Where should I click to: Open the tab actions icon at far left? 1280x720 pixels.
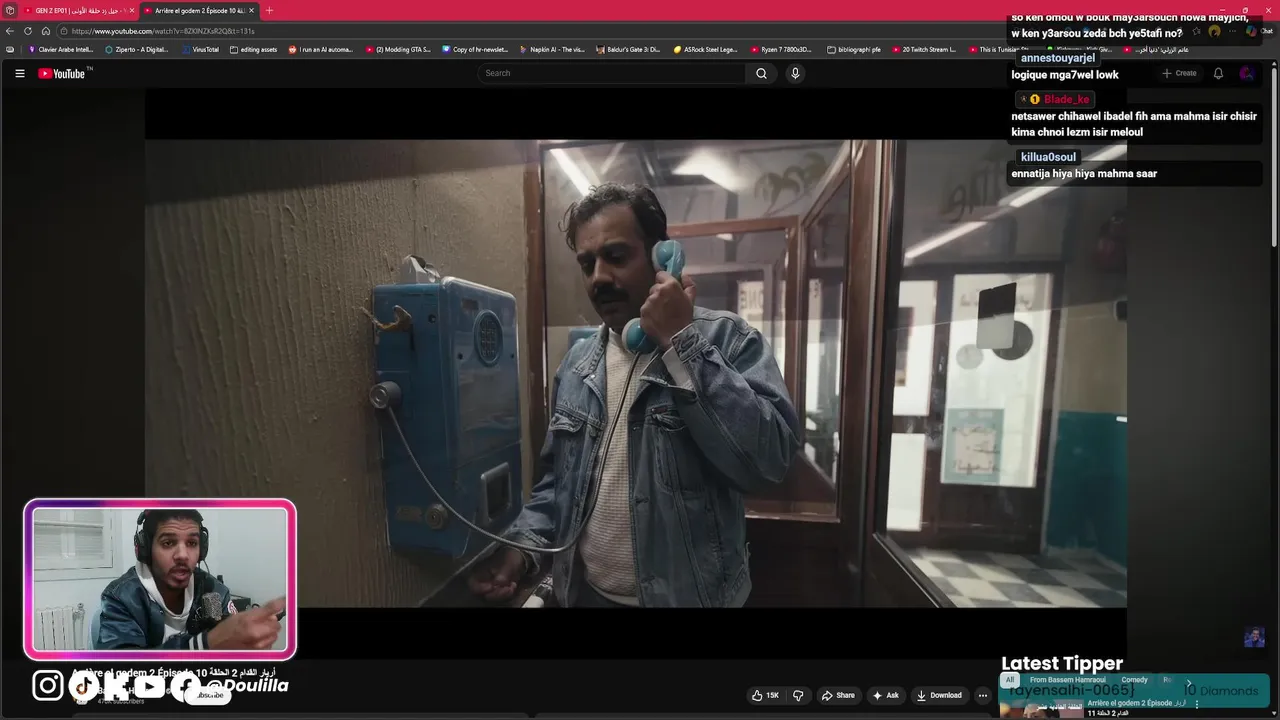click(x=10, y=10)
